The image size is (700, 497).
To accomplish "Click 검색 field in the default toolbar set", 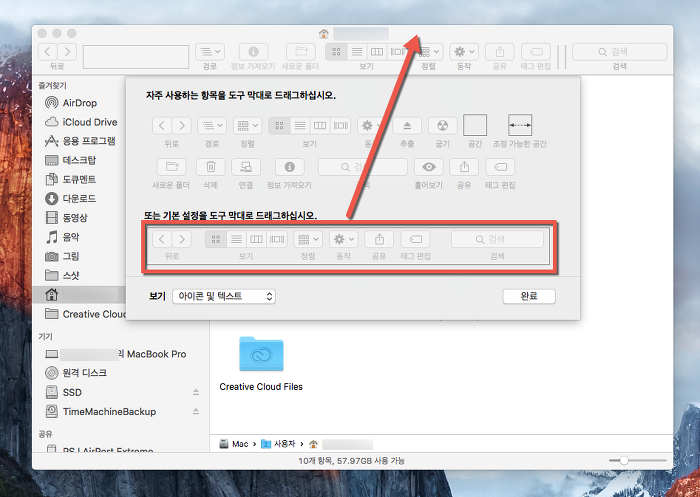I will [497, 239].
